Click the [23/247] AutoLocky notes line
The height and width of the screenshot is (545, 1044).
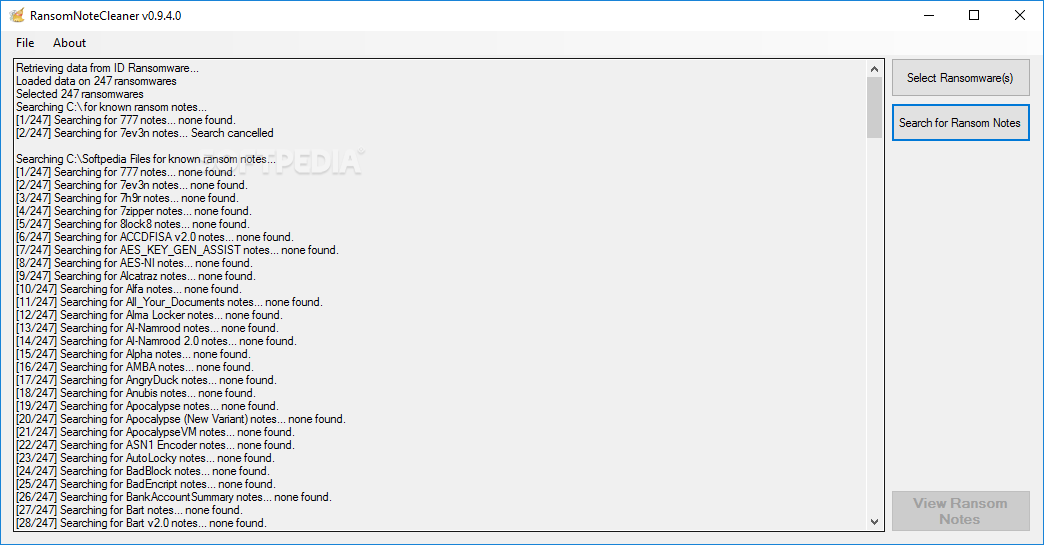coord(145,458)
